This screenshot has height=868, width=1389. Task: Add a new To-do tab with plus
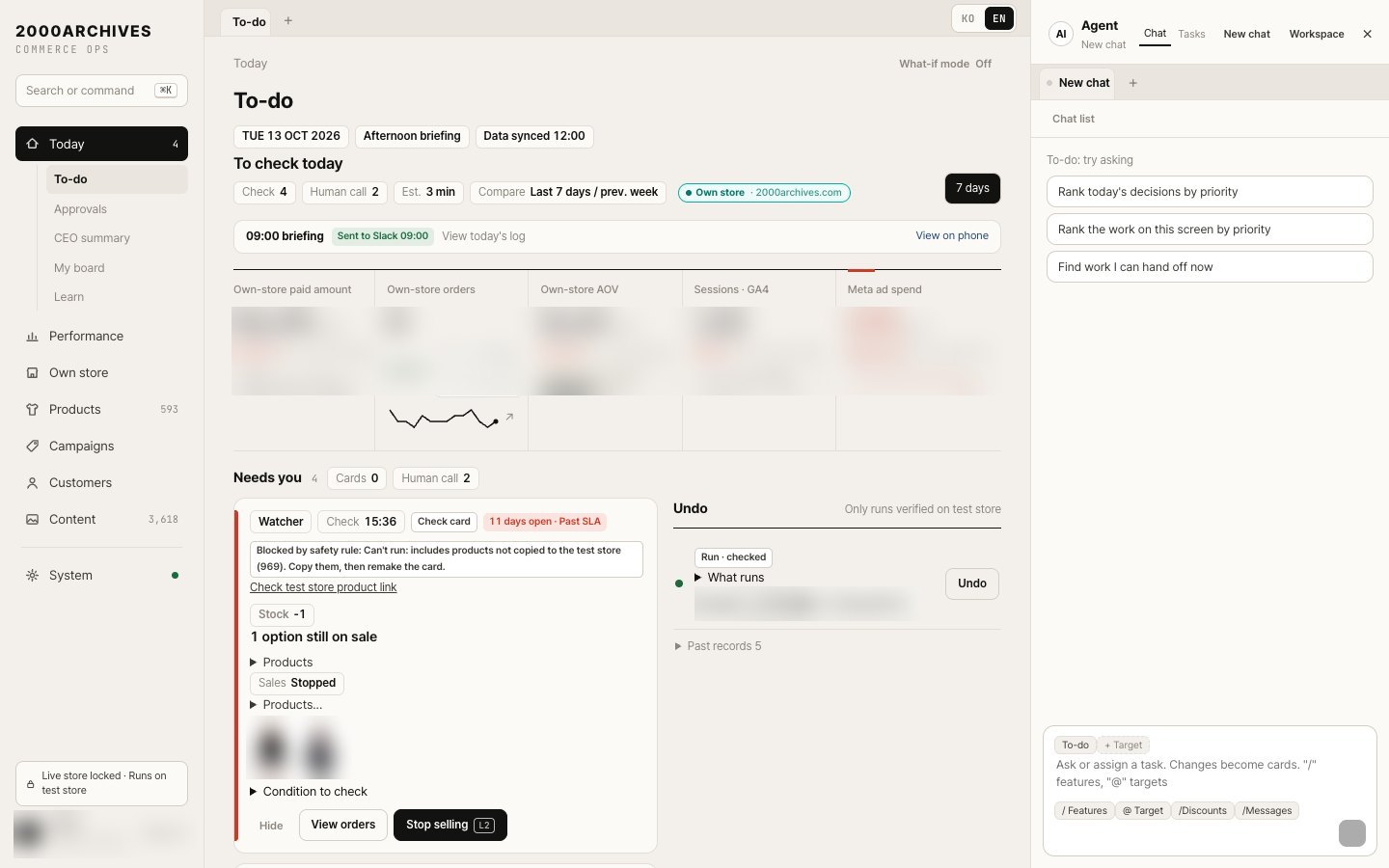(287, 20)
